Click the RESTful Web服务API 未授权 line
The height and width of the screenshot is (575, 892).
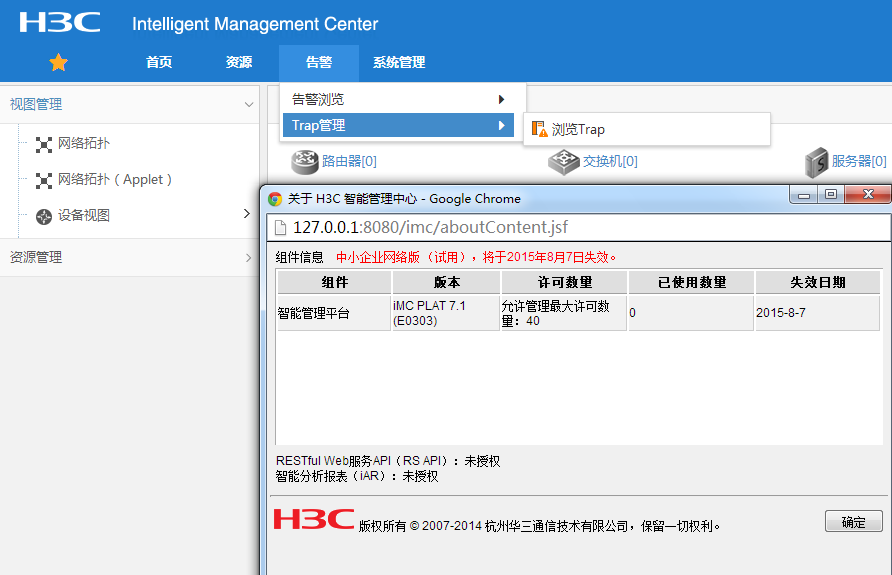pyautogui.click(x=388, y=461)
